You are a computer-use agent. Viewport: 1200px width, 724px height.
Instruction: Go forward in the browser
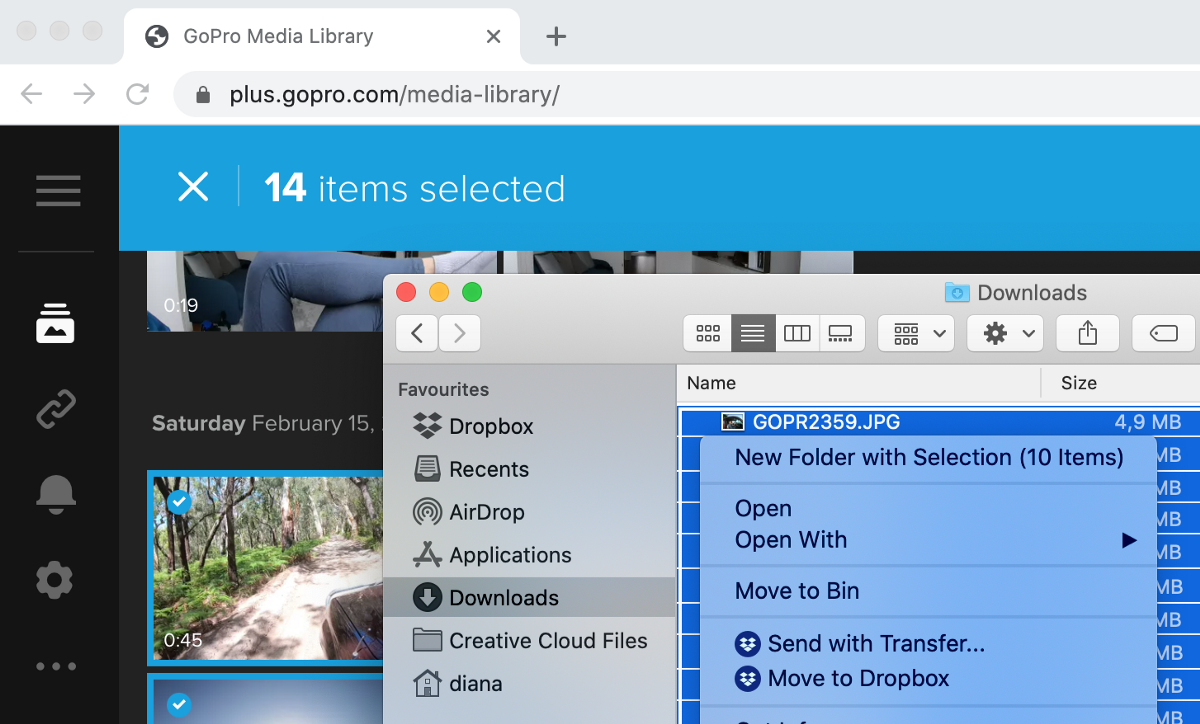pyautogui.click(x=85, y=94)
